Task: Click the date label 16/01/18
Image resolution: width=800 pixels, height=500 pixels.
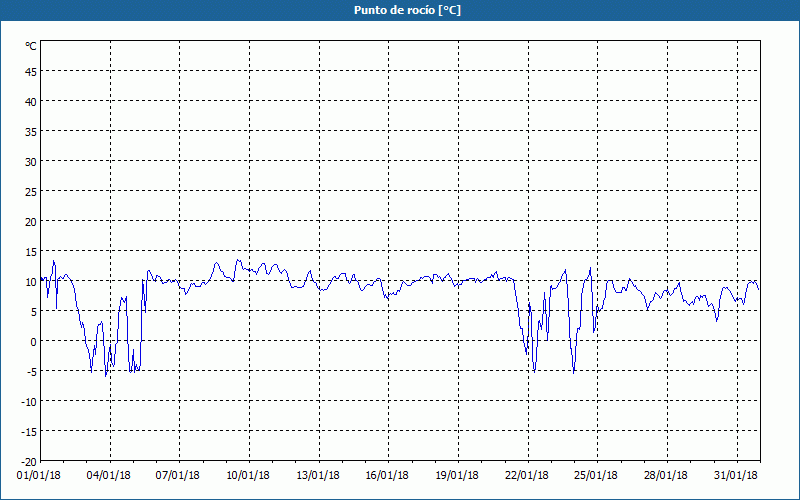Action: (387, 476)
